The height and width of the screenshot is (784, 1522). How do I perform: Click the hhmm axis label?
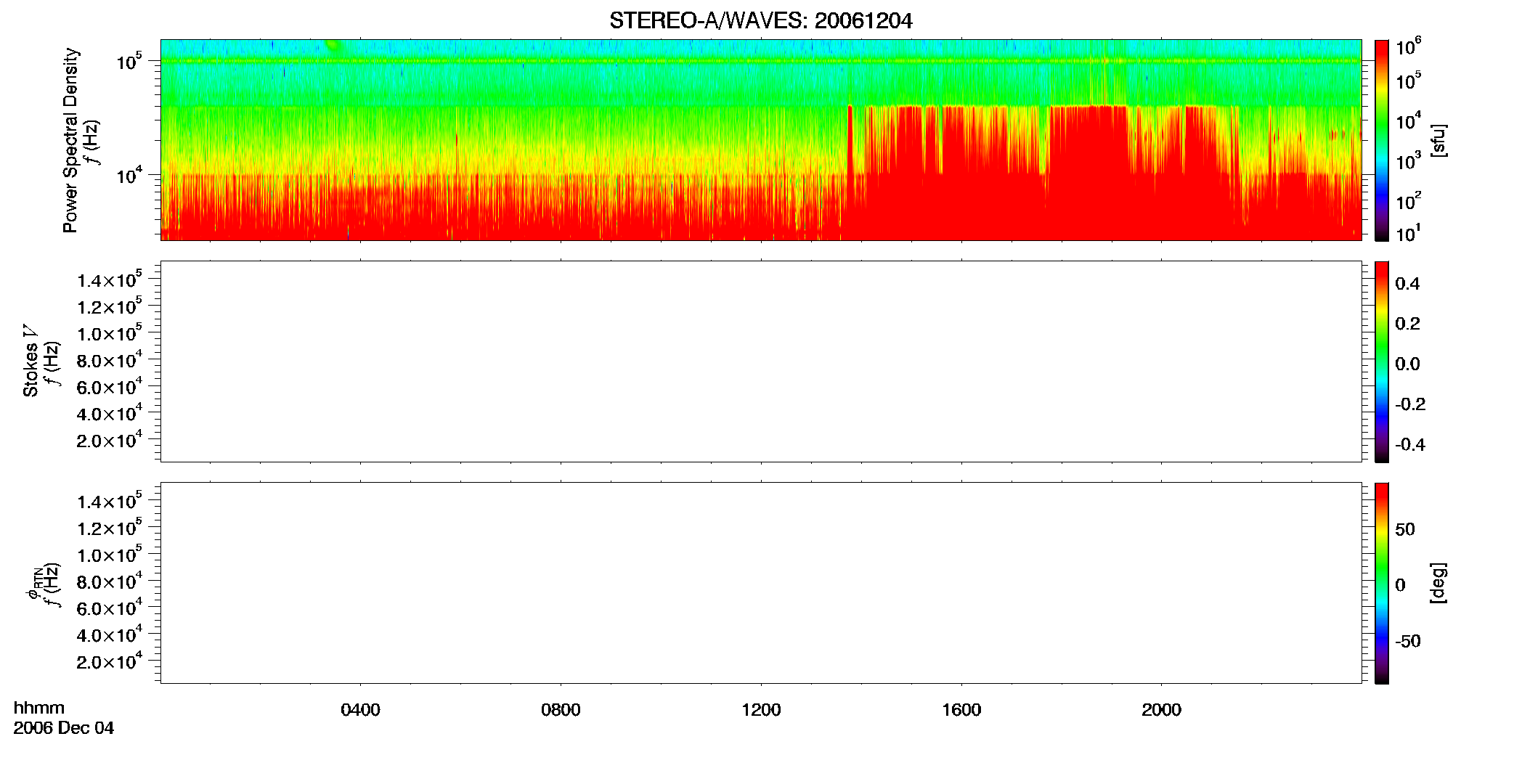pyautogui.click(x=39, y=708)
